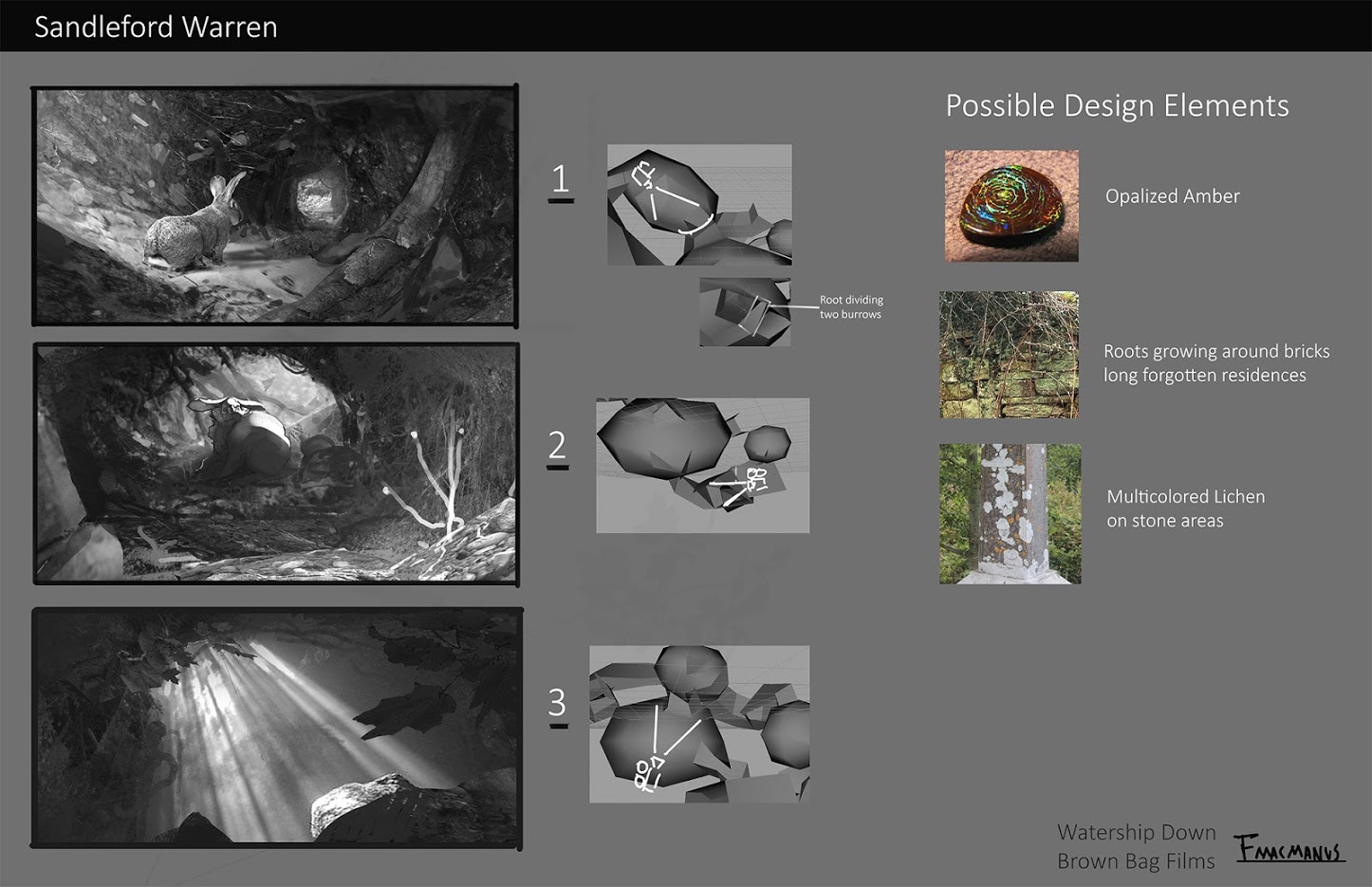This screenshot has height=887, width=1372.
Task: Open the opalized amber photo
Action: click(x=1011, y=206)
